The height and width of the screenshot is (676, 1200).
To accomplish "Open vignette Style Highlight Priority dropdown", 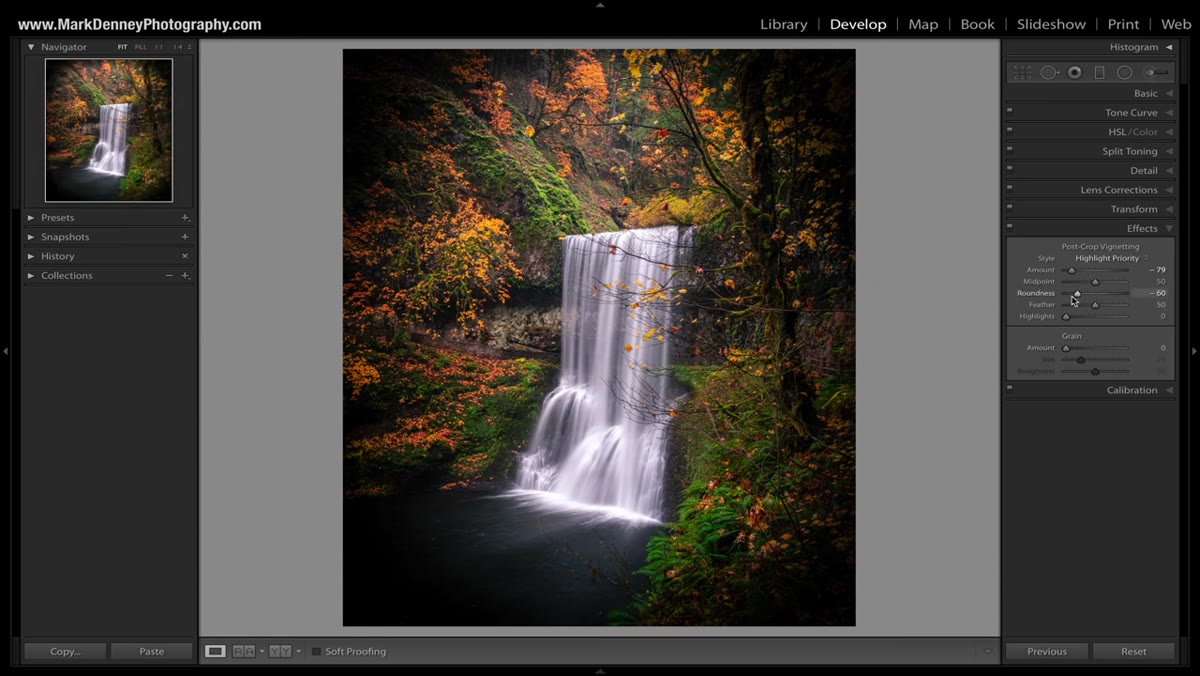I will (x=1111, y=258).
